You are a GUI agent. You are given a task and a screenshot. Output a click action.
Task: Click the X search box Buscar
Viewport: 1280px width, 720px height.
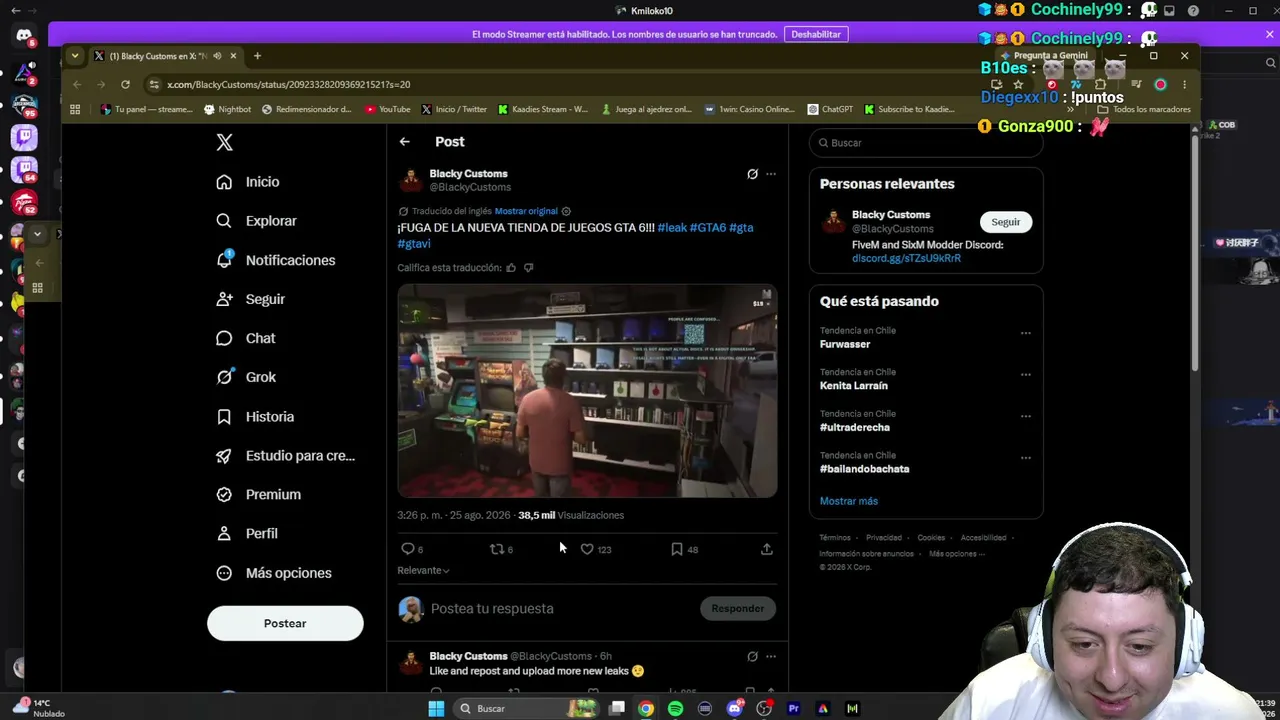(x=926, y=143)
